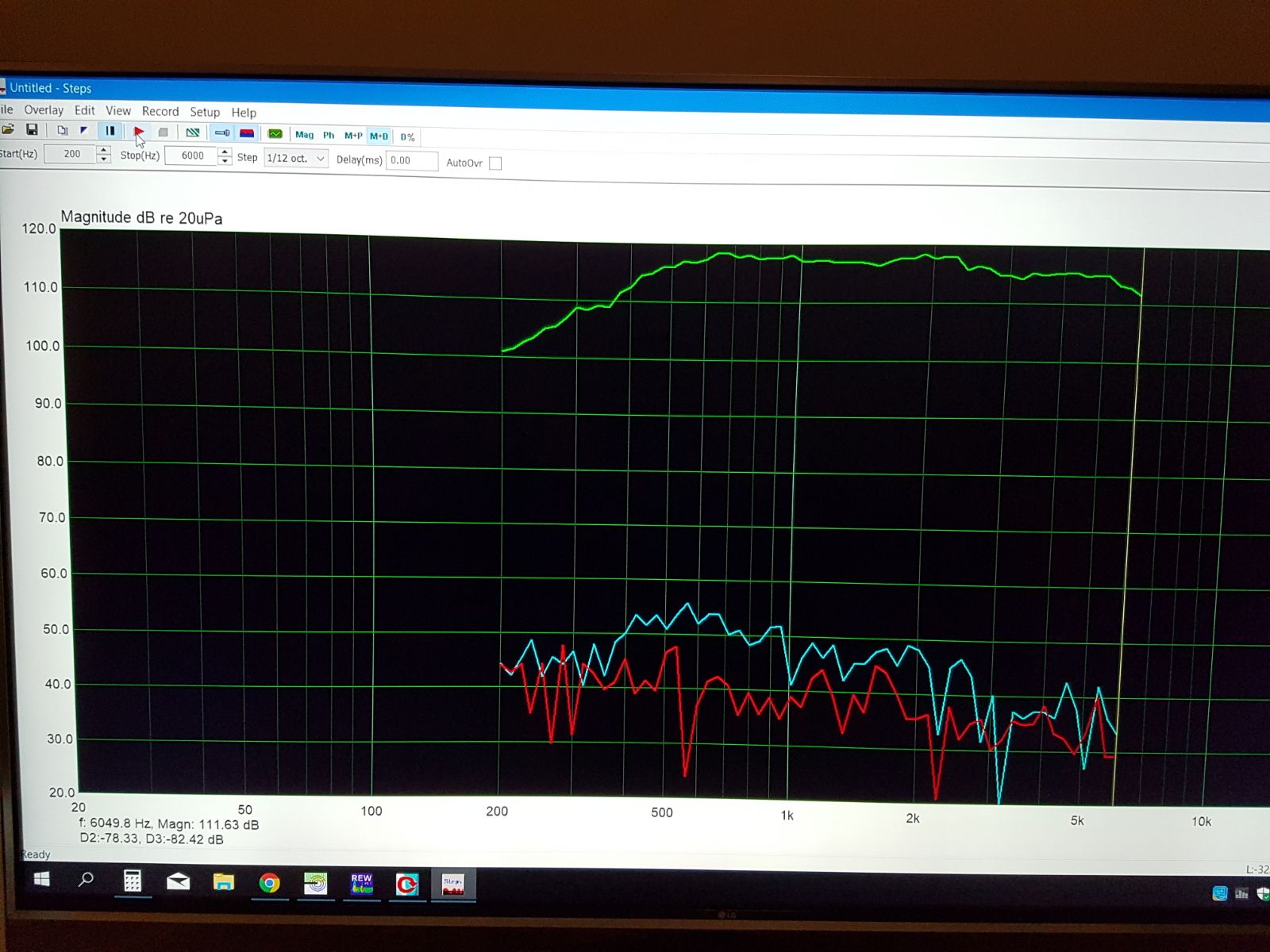The image size is (1270, 952).
Task: Click the gray stop square icon
Action: (x=163, y=132)
